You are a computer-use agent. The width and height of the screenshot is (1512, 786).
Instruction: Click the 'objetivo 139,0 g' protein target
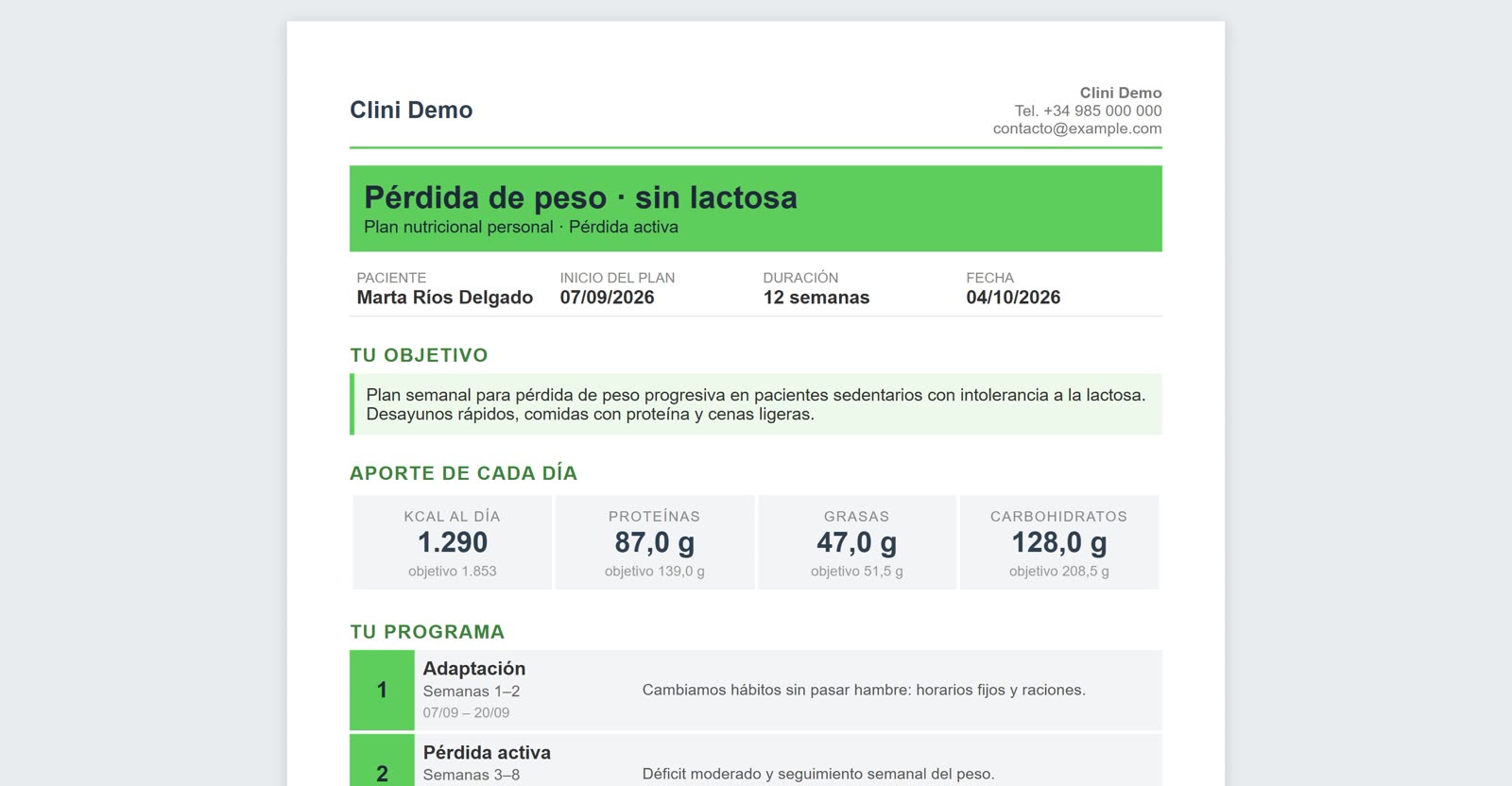point(655,572)
